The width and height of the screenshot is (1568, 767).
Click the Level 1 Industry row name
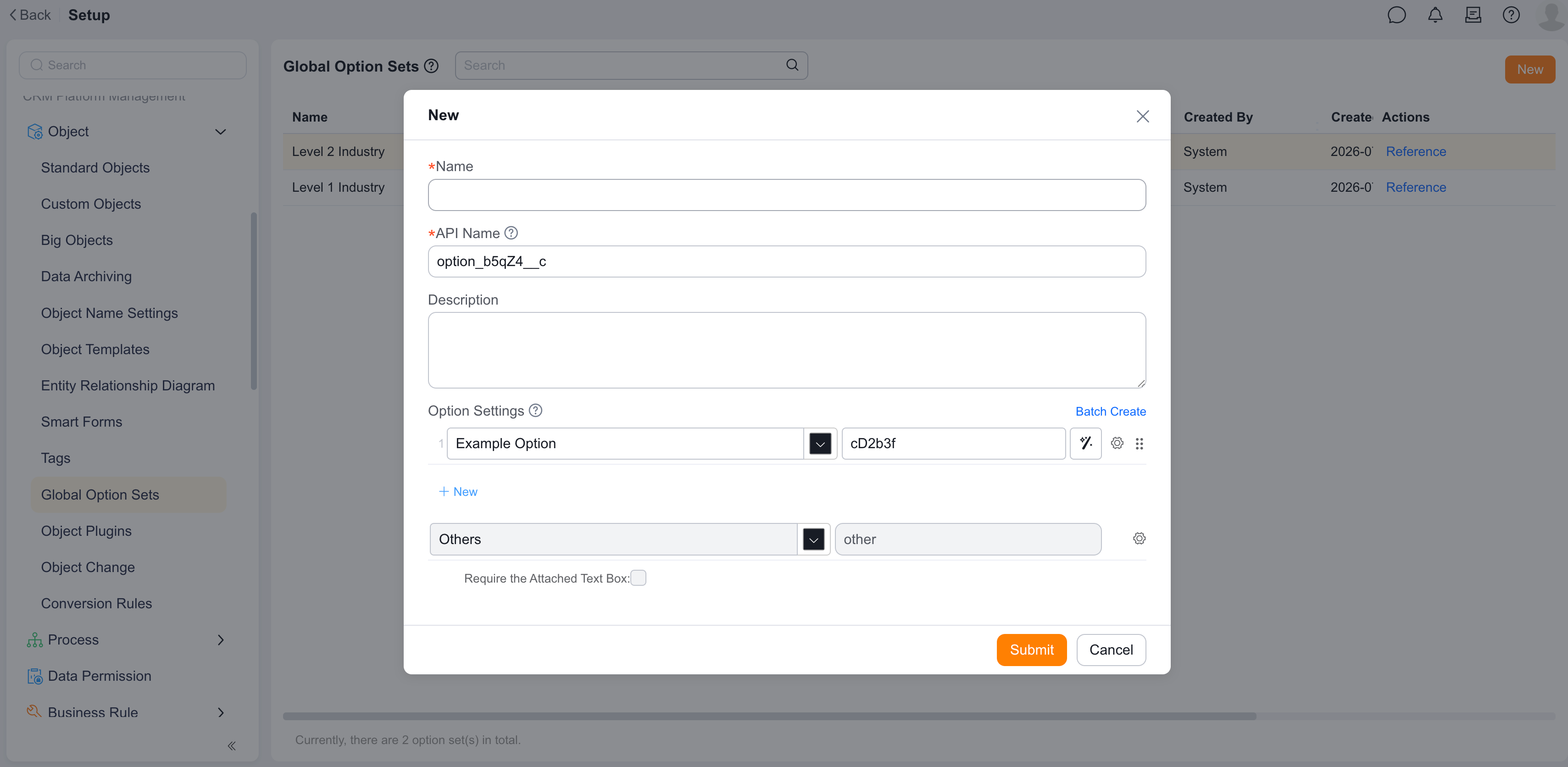[x=338, y=188]
